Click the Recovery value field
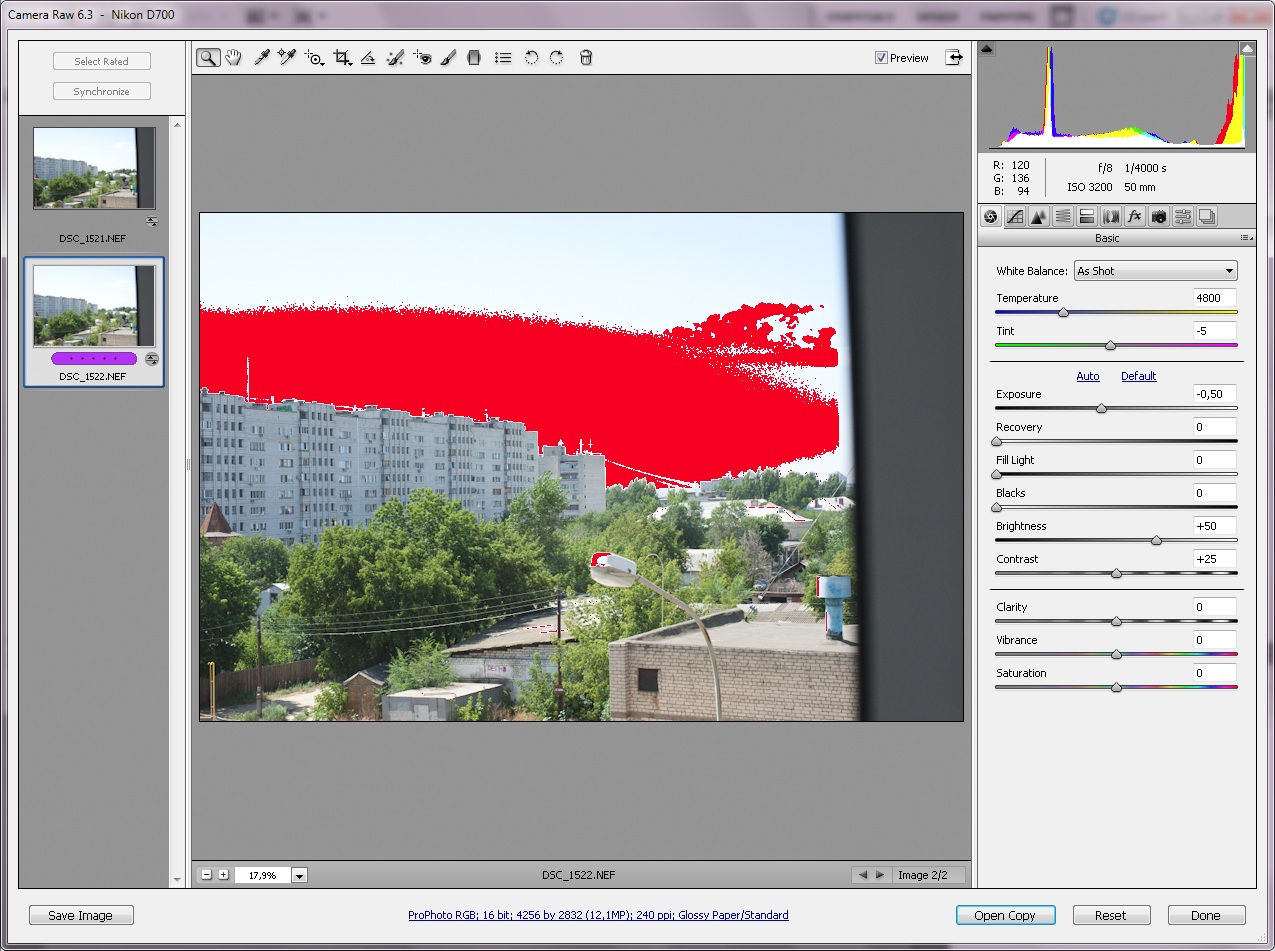This screenshot has height=951, width=1275. [1215, 427]
